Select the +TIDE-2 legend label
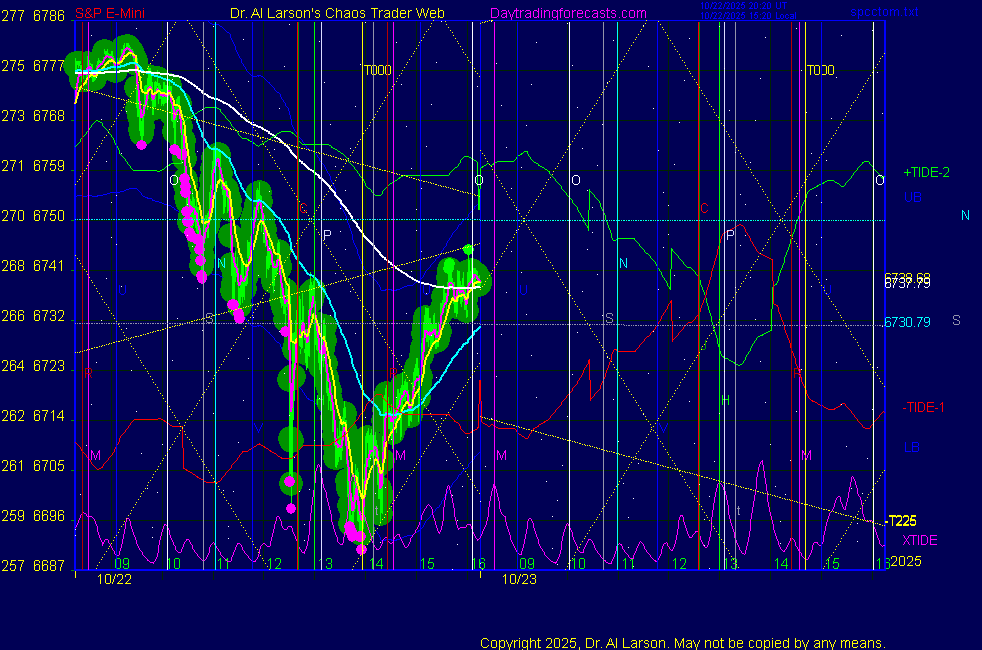 pyautogui.click(x=926, y=173)
